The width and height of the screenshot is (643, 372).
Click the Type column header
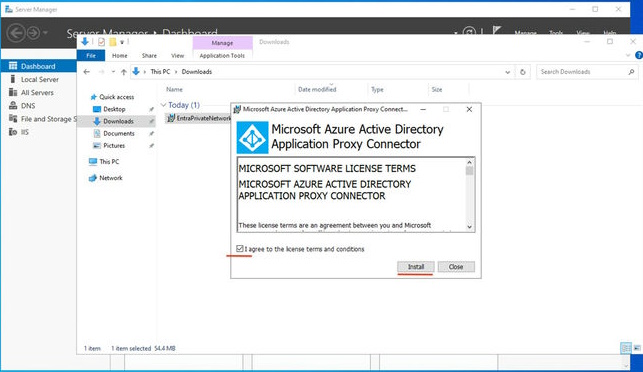(x=377, y=89)
